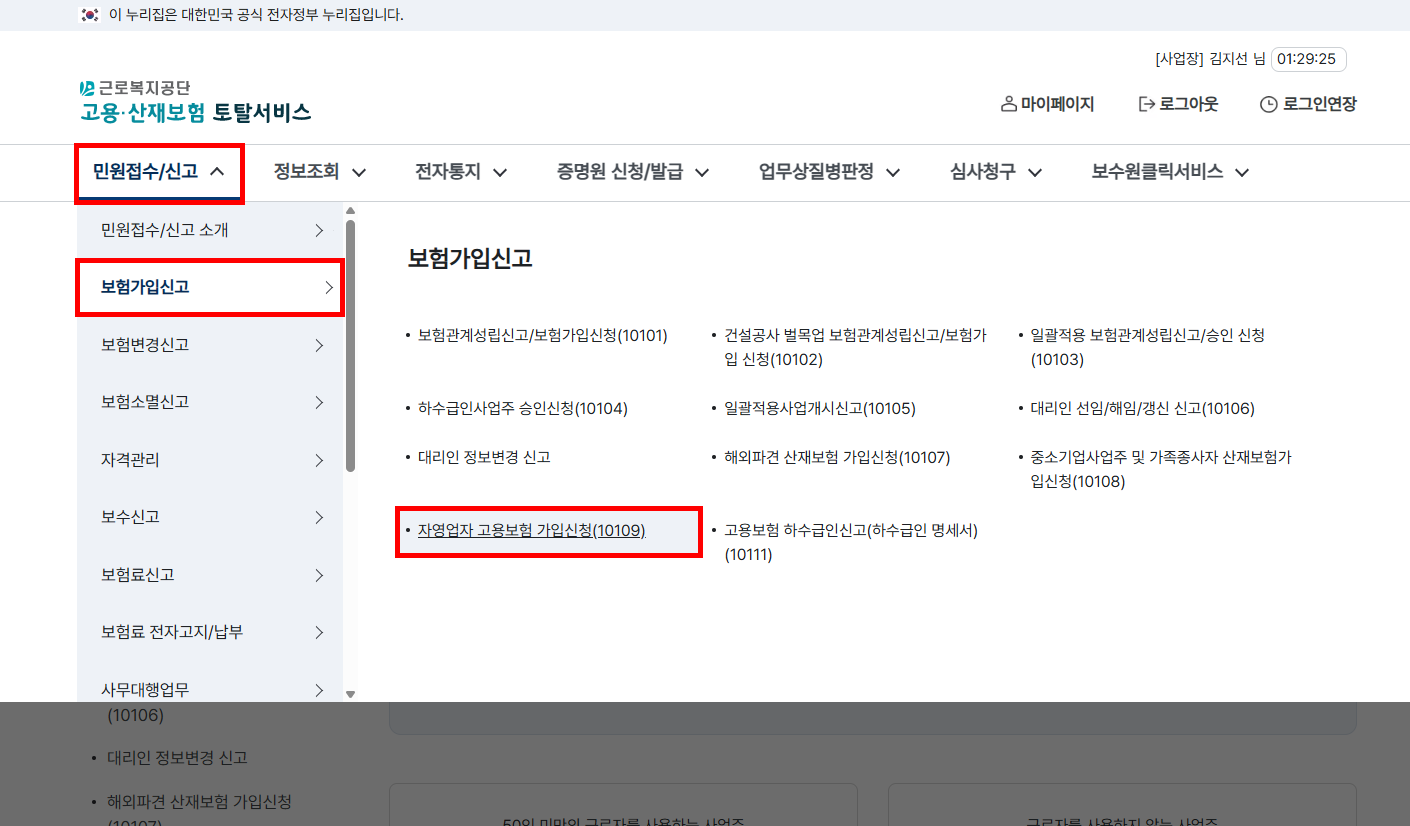Select 보수신고 in side menu
The width and height of the screenshot is (1410, 826).
(x=210, y=517)
